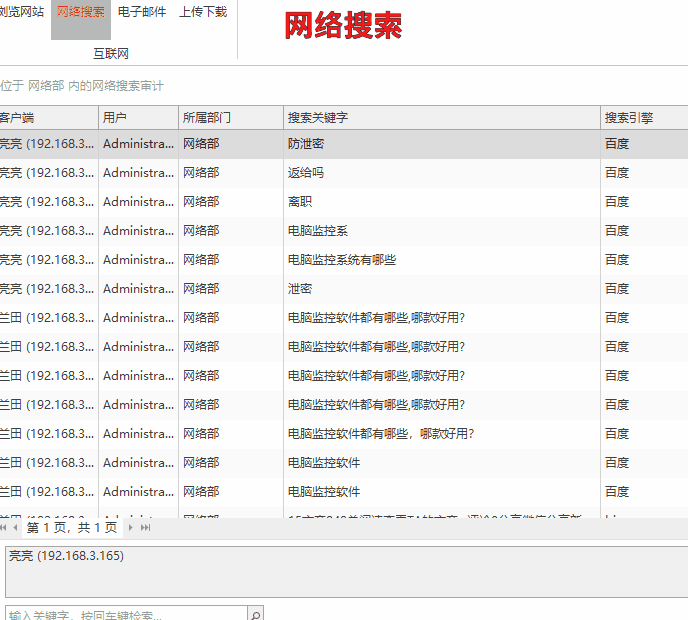Go to the next page arrow
688x620 pixels.
131,527
